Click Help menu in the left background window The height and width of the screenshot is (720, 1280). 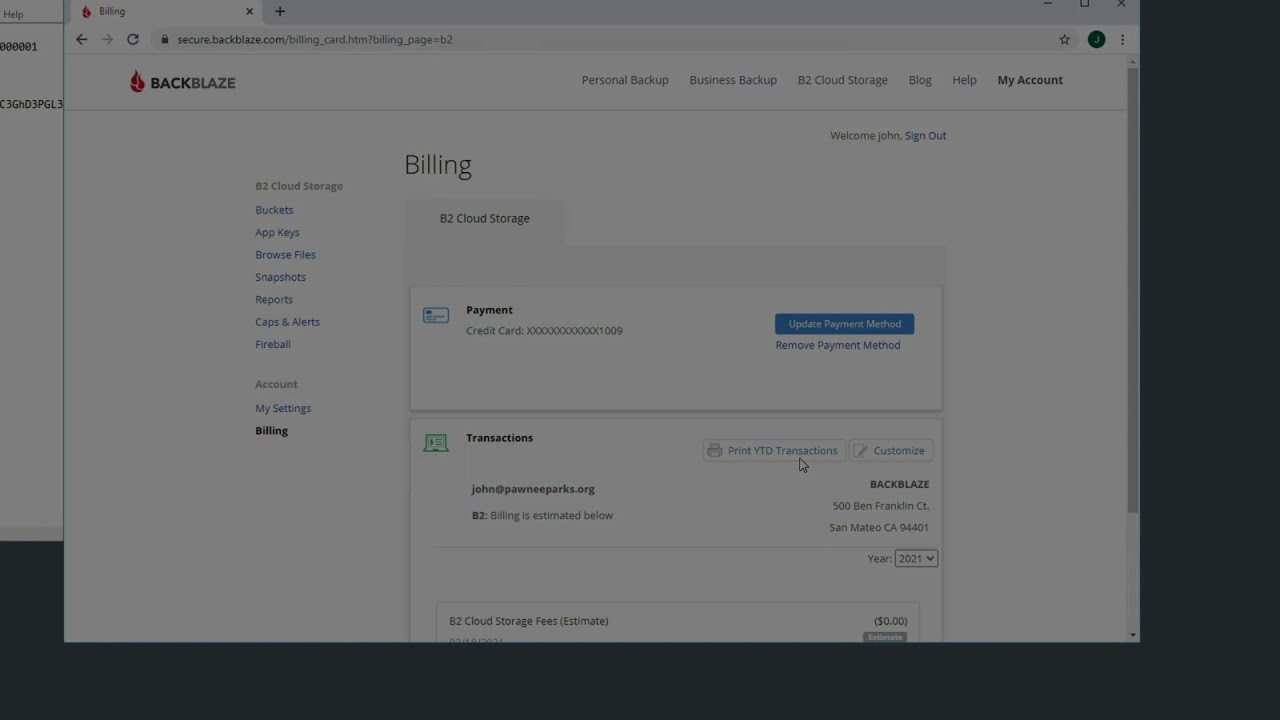(x=13, y=14)
